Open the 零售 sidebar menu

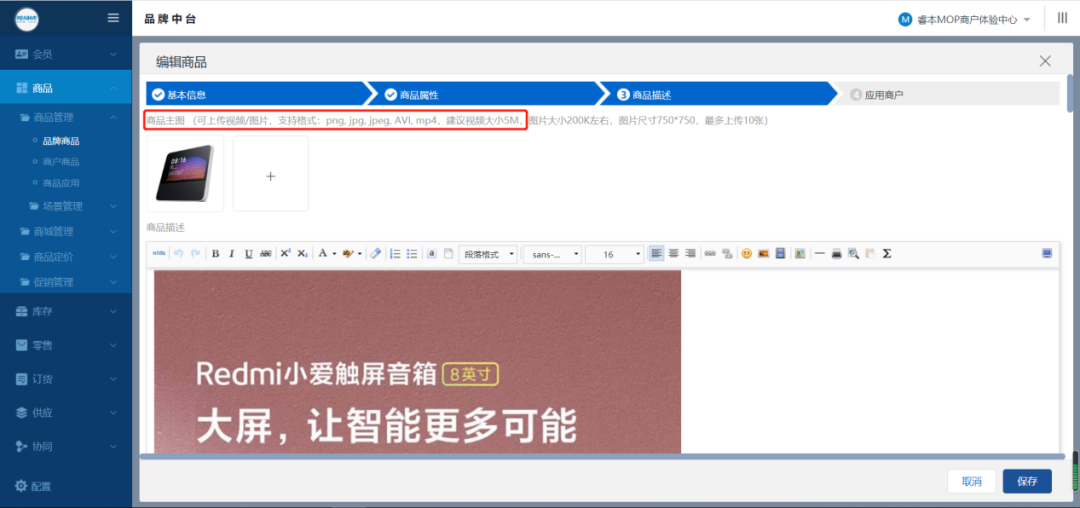pos(65,345)
